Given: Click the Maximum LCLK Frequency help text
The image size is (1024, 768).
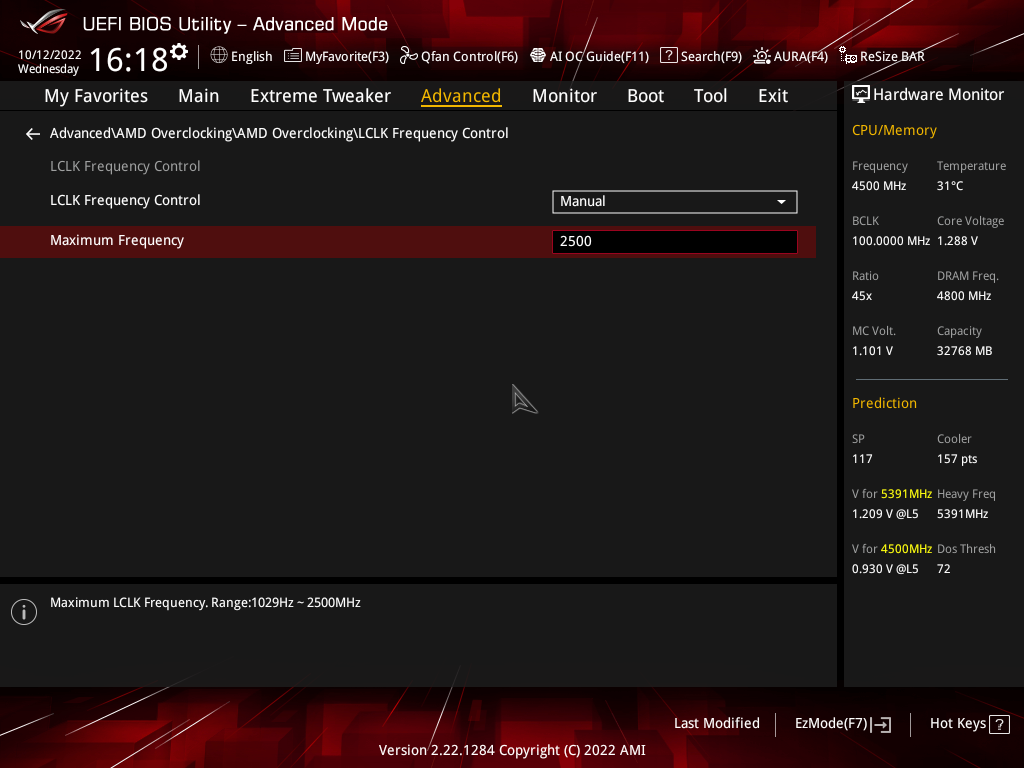Looking at the screenshot, I should pyautogui.click(x=205, y=603).
